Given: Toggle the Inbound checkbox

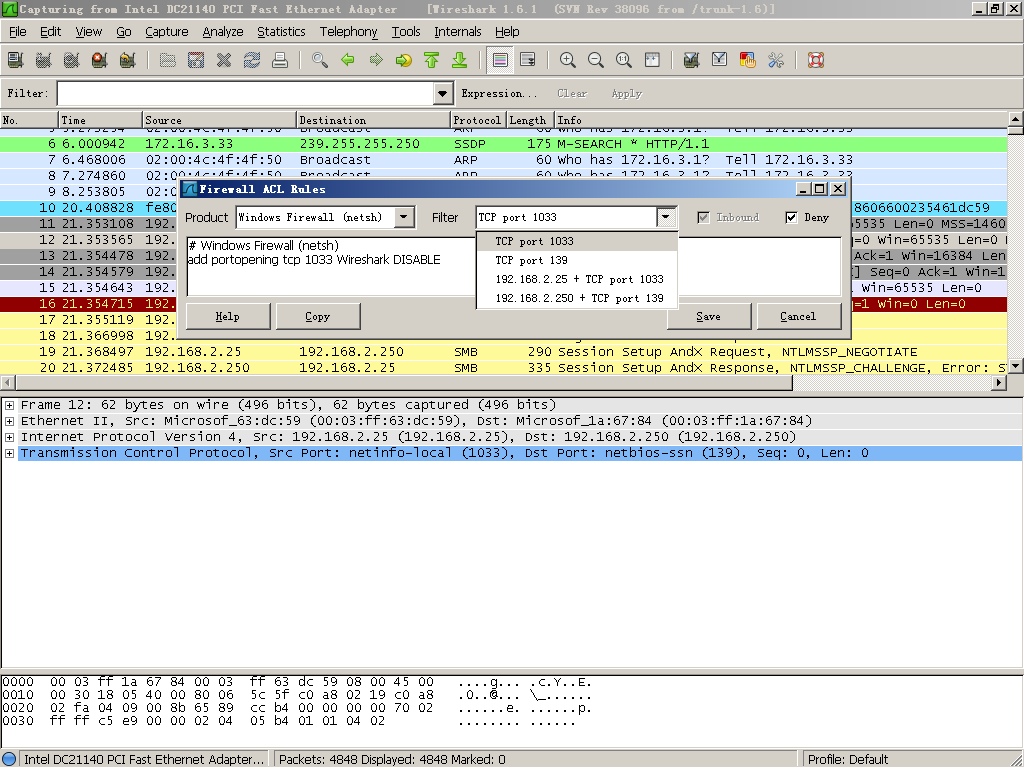Looking at the screenshot, I should 703,217.
